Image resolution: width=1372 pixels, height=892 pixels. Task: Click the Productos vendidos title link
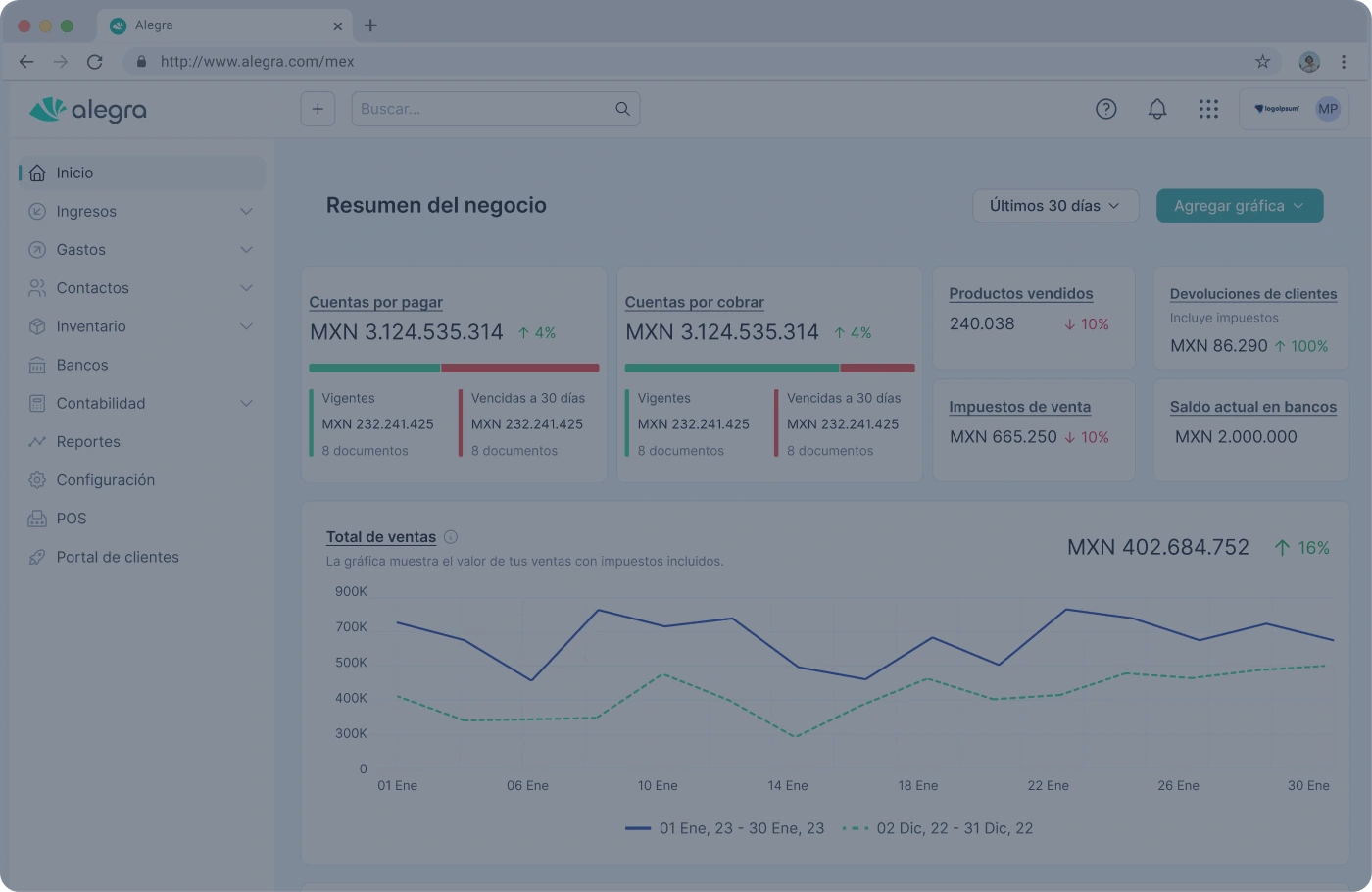(x=1020, y=294)
